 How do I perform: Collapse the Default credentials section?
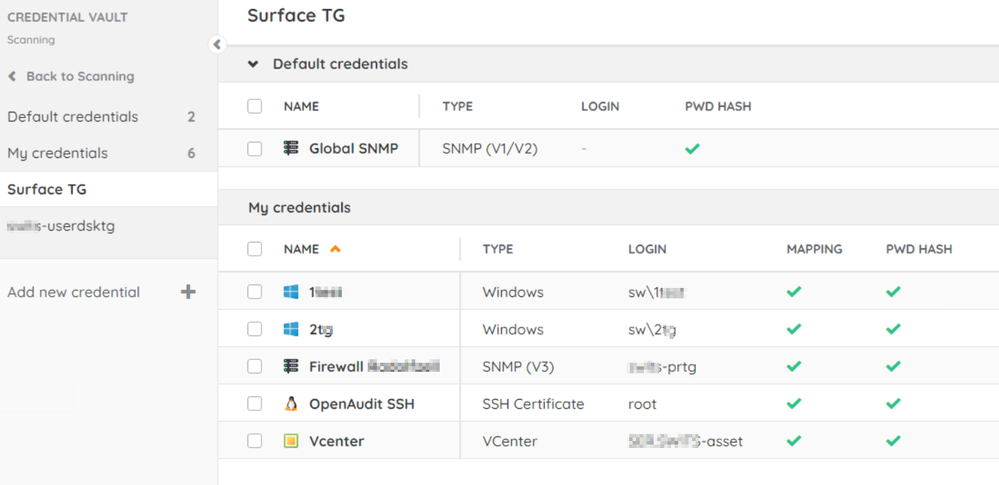pyautogui.click(x=253, y=64)
